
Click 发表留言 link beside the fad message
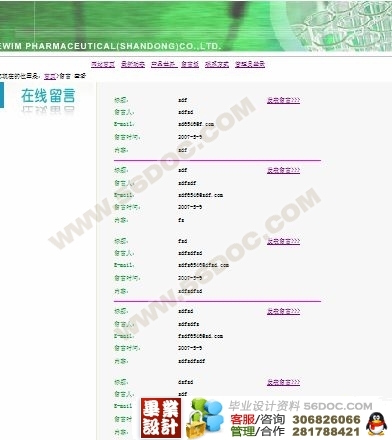pyautogui.click(x=283, y=241)
